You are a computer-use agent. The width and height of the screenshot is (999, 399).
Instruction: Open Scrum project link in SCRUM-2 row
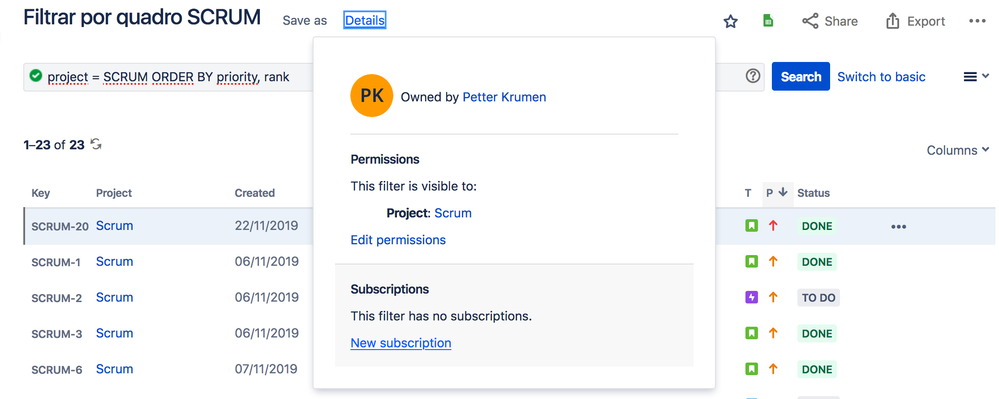(x=115, y=297)
